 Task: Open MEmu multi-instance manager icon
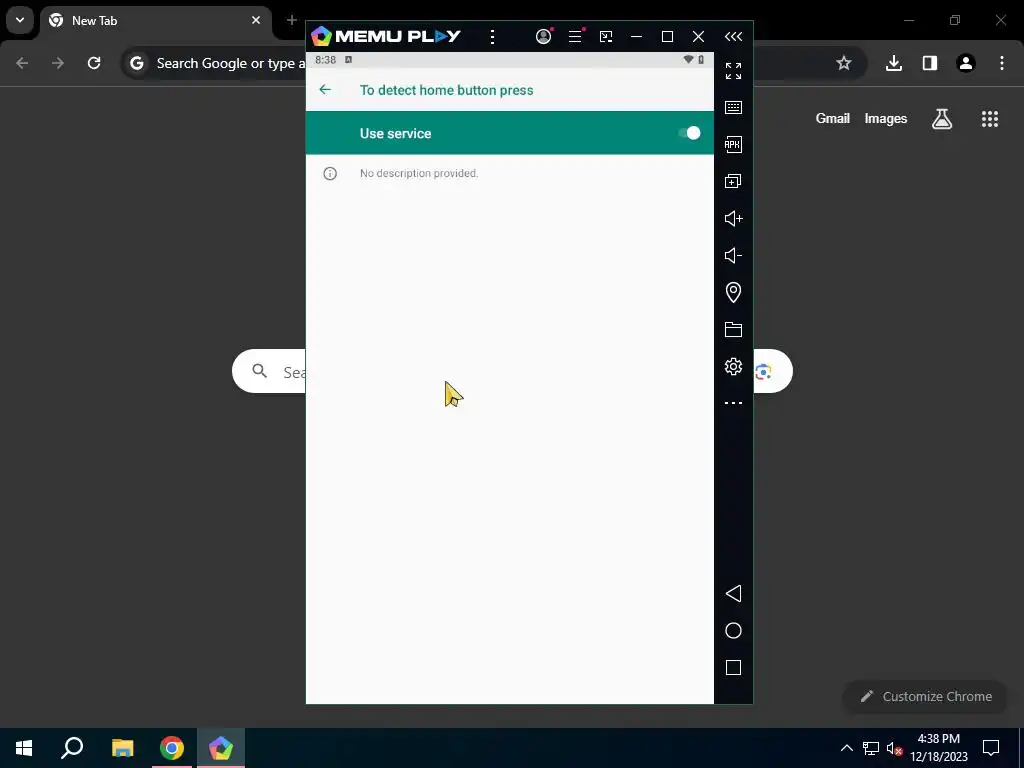click(x=733, y=181)
